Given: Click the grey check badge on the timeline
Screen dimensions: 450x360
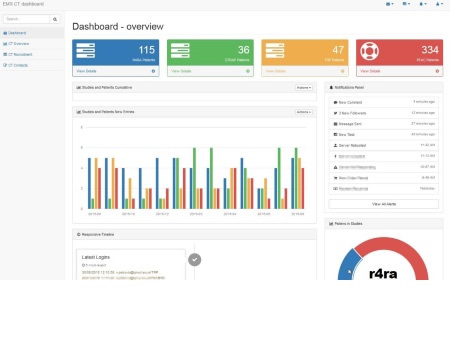Looking at the screenshot, I should coord(195,260).
